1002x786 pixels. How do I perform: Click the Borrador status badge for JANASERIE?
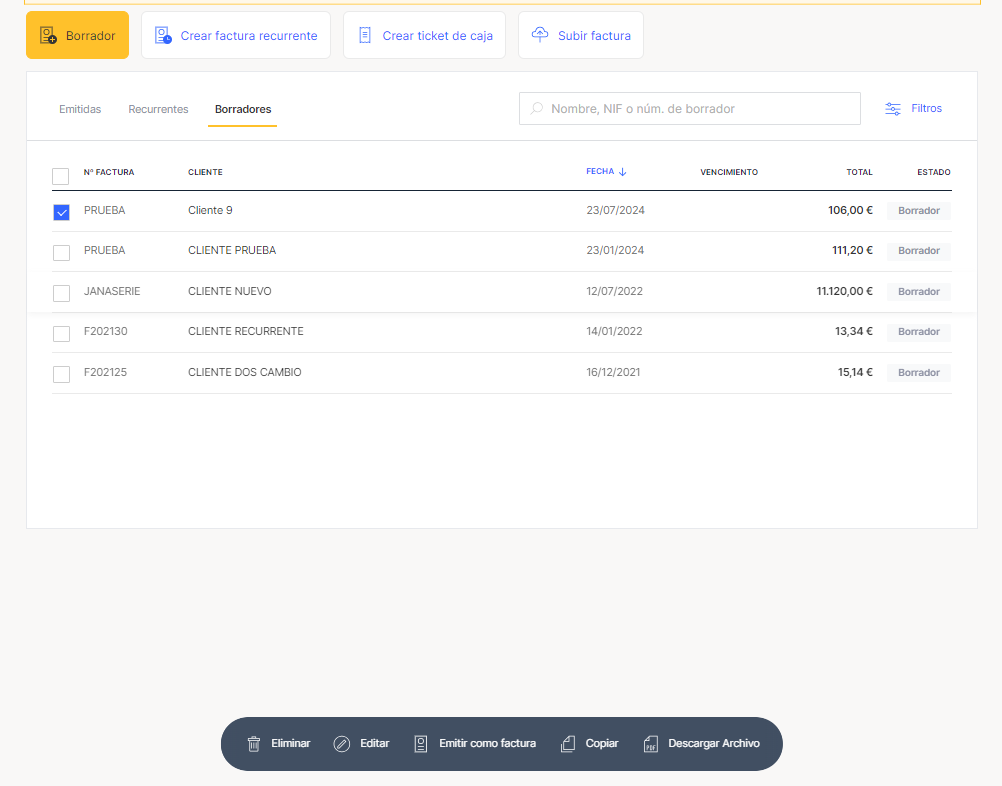(x=918, y=292)
